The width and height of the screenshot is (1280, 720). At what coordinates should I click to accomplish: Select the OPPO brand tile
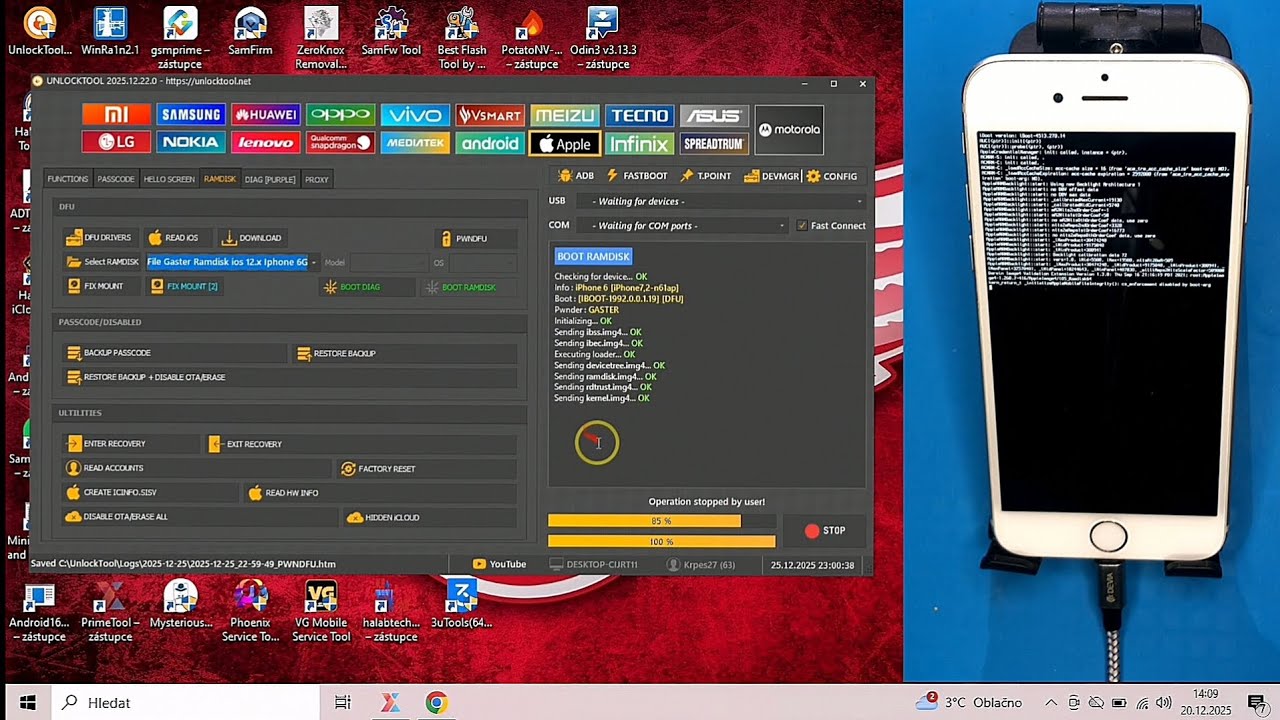pos(340,115)
